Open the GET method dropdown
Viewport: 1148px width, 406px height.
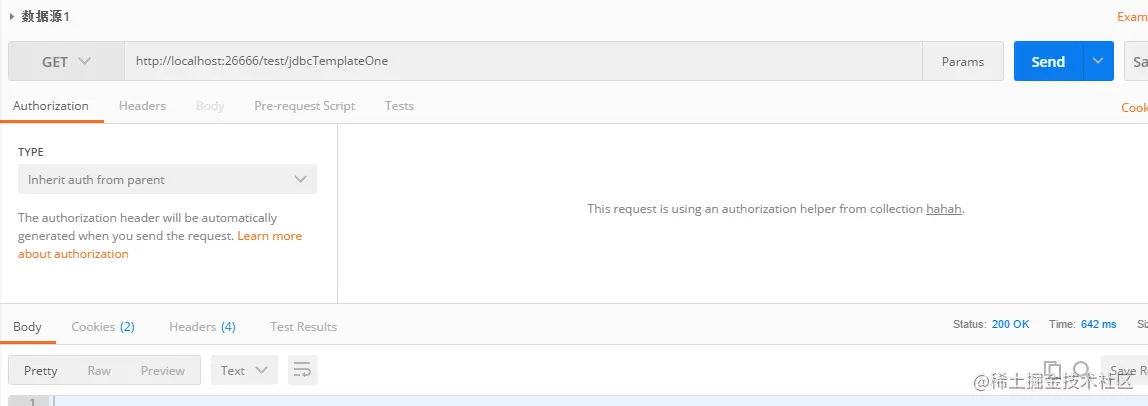(66, 62)
